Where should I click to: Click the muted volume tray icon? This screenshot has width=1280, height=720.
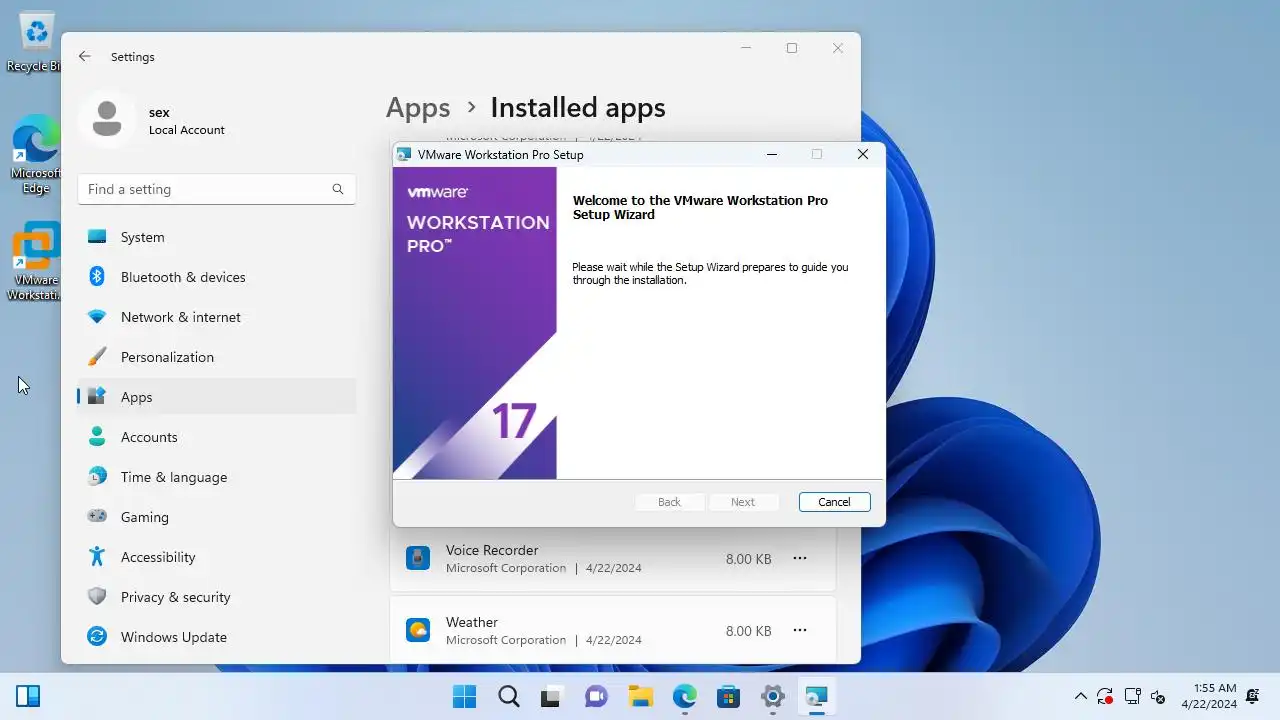(1158, 697)
